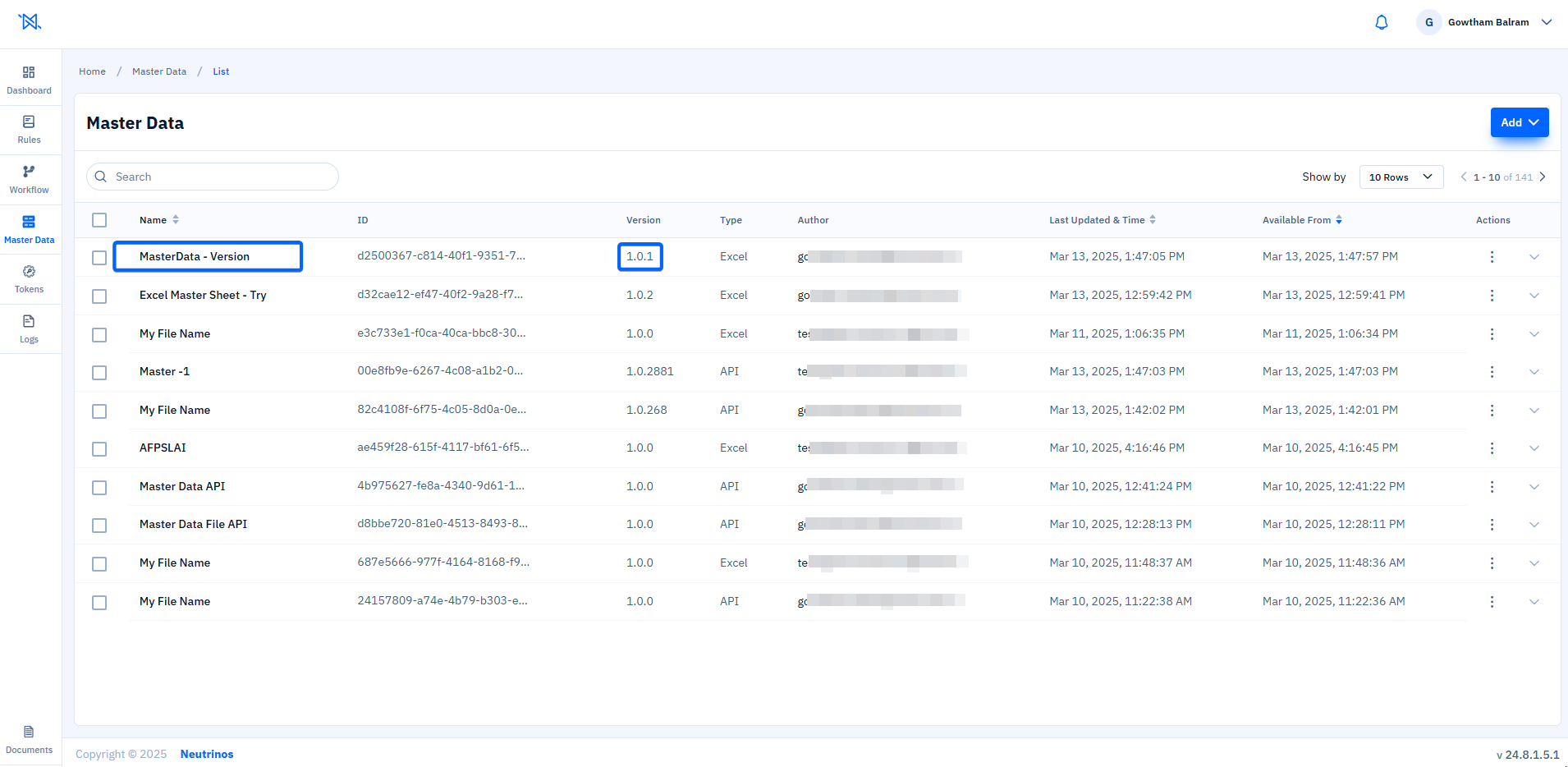Click version 1.0.2881 cell
This screenshot has width=1568, height=767.
650,371
